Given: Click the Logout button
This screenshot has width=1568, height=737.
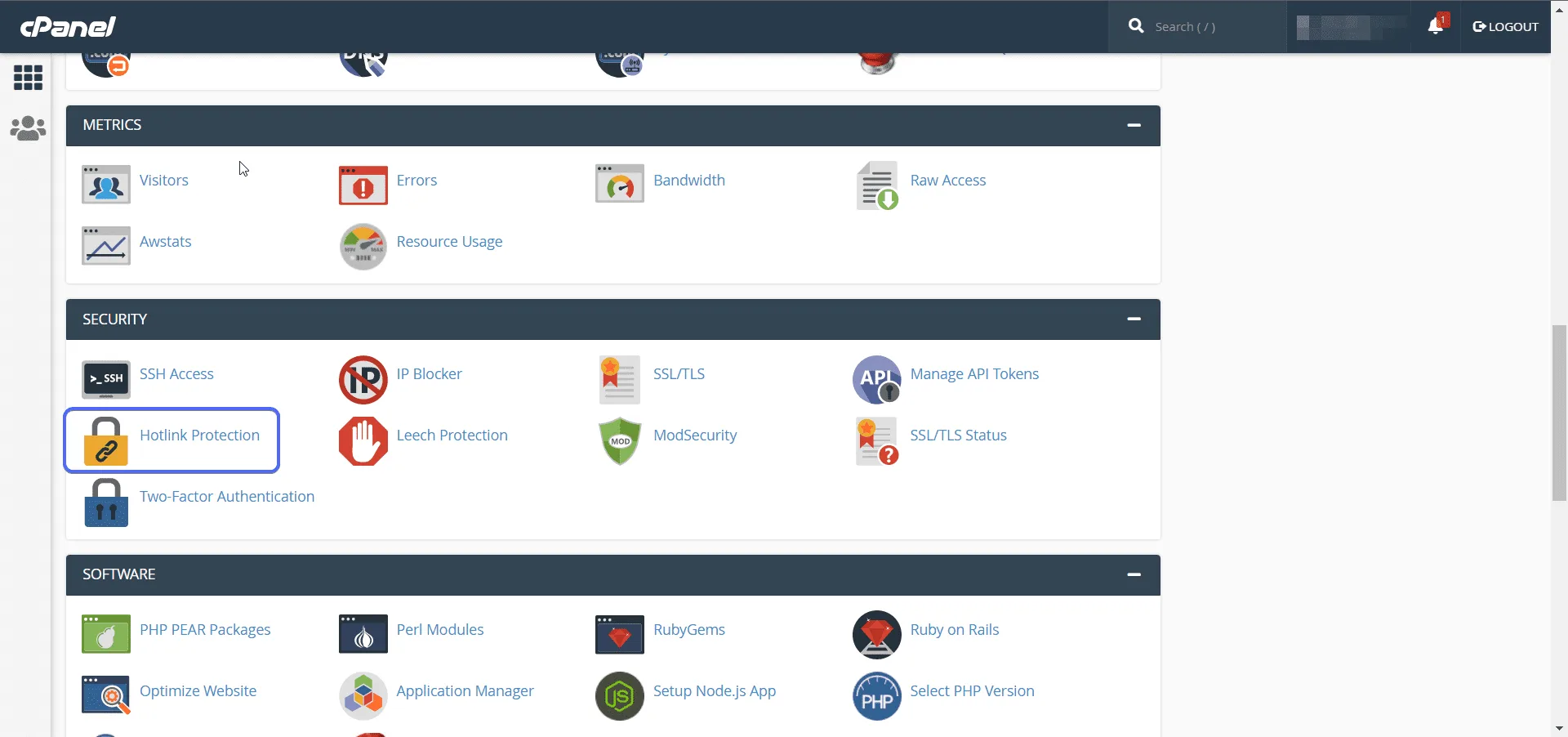Looking at the screenshot, I should point(1505,26).
